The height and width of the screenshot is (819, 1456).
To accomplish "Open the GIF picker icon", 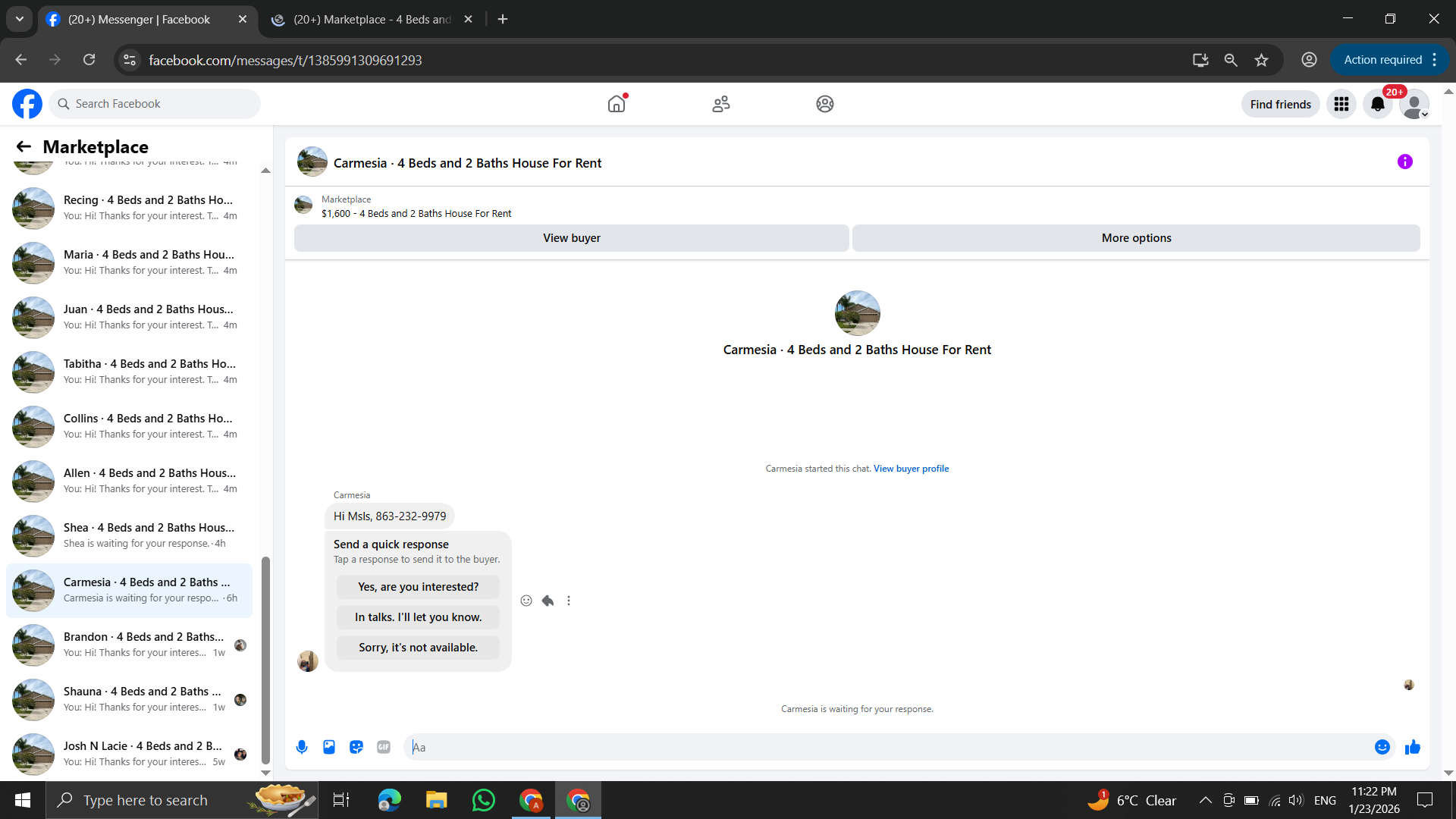I will pos(384,747).
